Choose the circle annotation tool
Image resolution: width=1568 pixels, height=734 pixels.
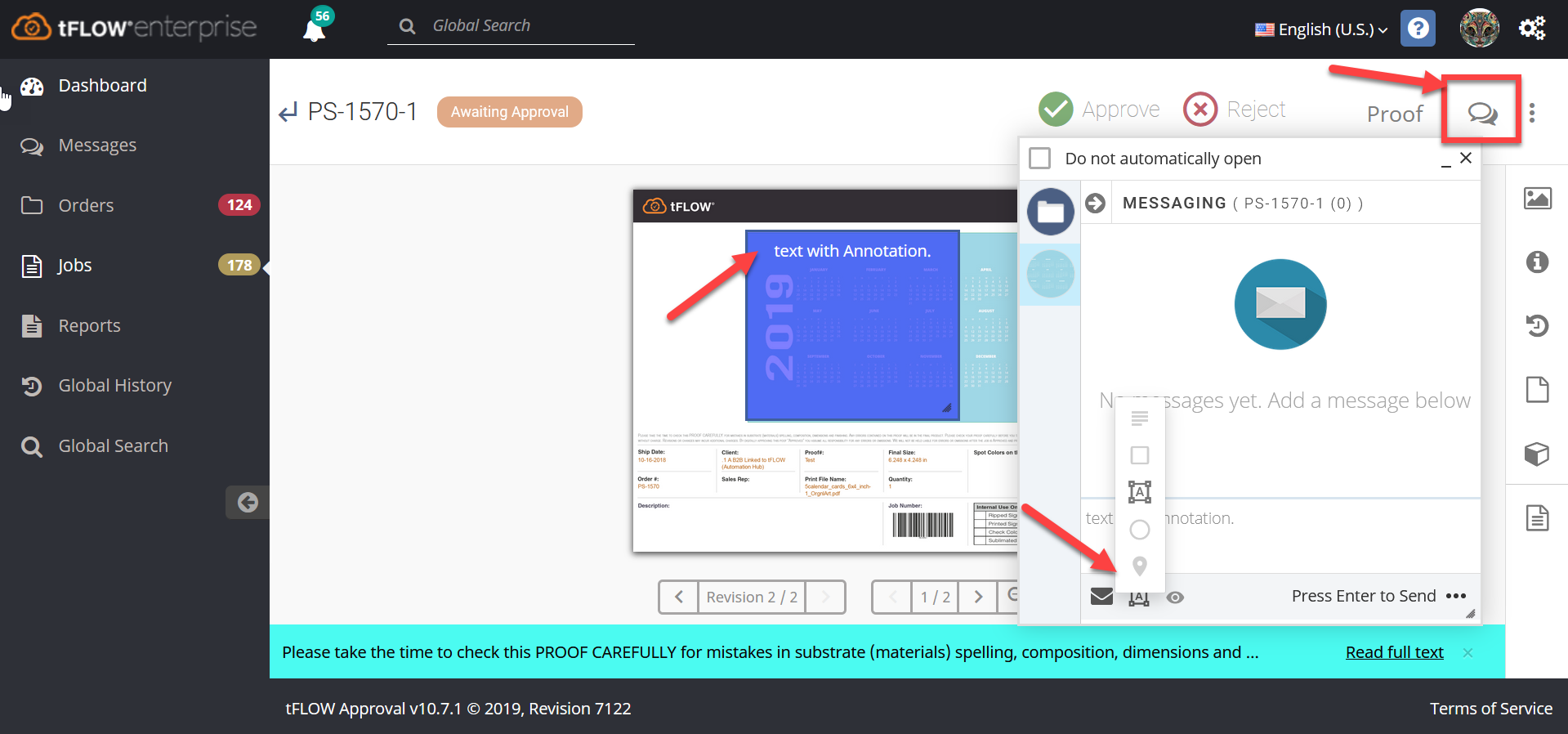pyautogui.click(x=1140, y=530)
